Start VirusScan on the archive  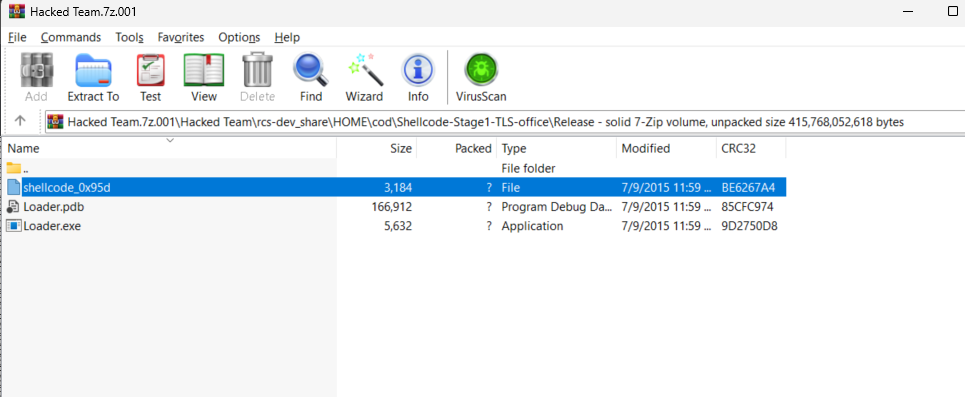click(x=481, y=70)
